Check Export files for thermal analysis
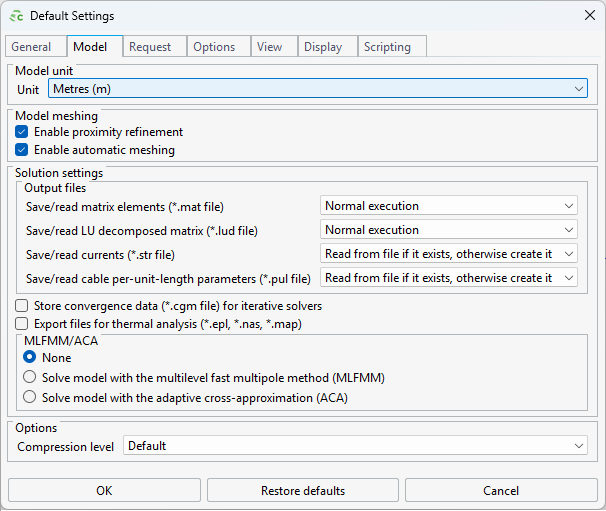 tap(22, 324)
